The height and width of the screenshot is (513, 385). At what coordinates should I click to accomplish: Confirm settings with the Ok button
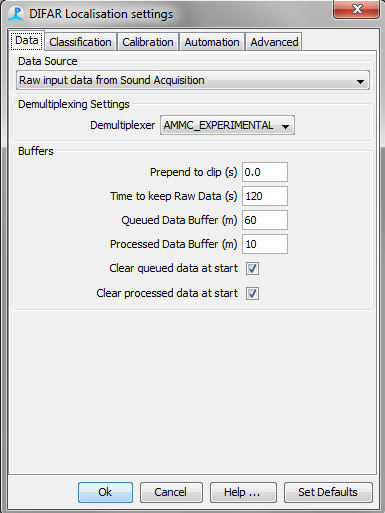pyautogui.click(x=105, y=492)
